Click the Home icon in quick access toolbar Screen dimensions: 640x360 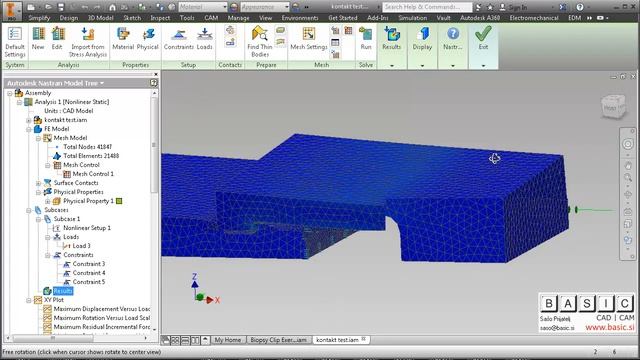pos(112,7)
